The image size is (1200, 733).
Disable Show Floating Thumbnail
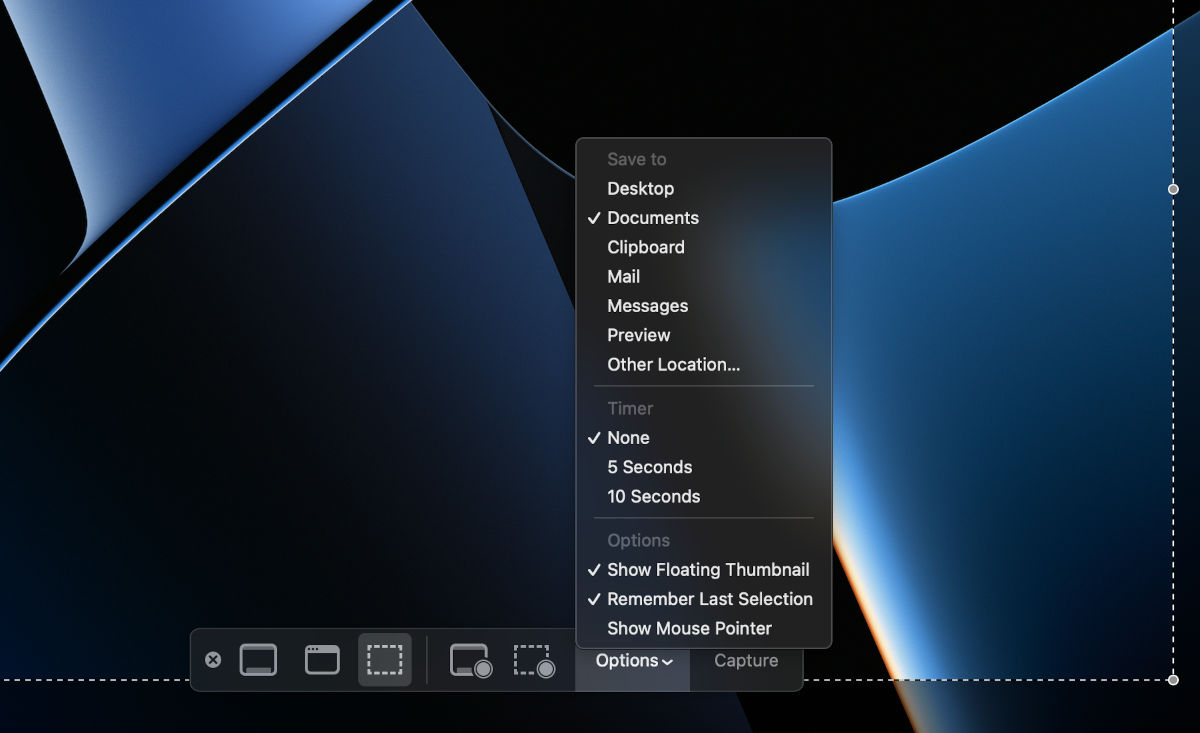click(x=709, y=569)
